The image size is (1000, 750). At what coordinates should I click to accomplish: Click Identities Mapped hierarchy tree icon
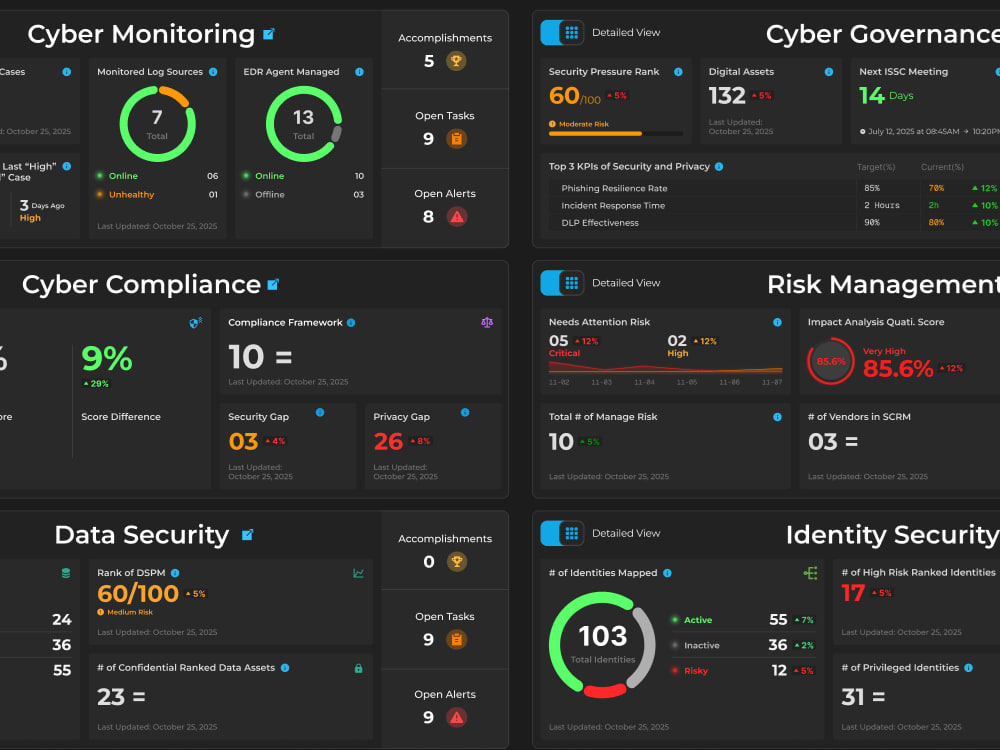point(810,573)
